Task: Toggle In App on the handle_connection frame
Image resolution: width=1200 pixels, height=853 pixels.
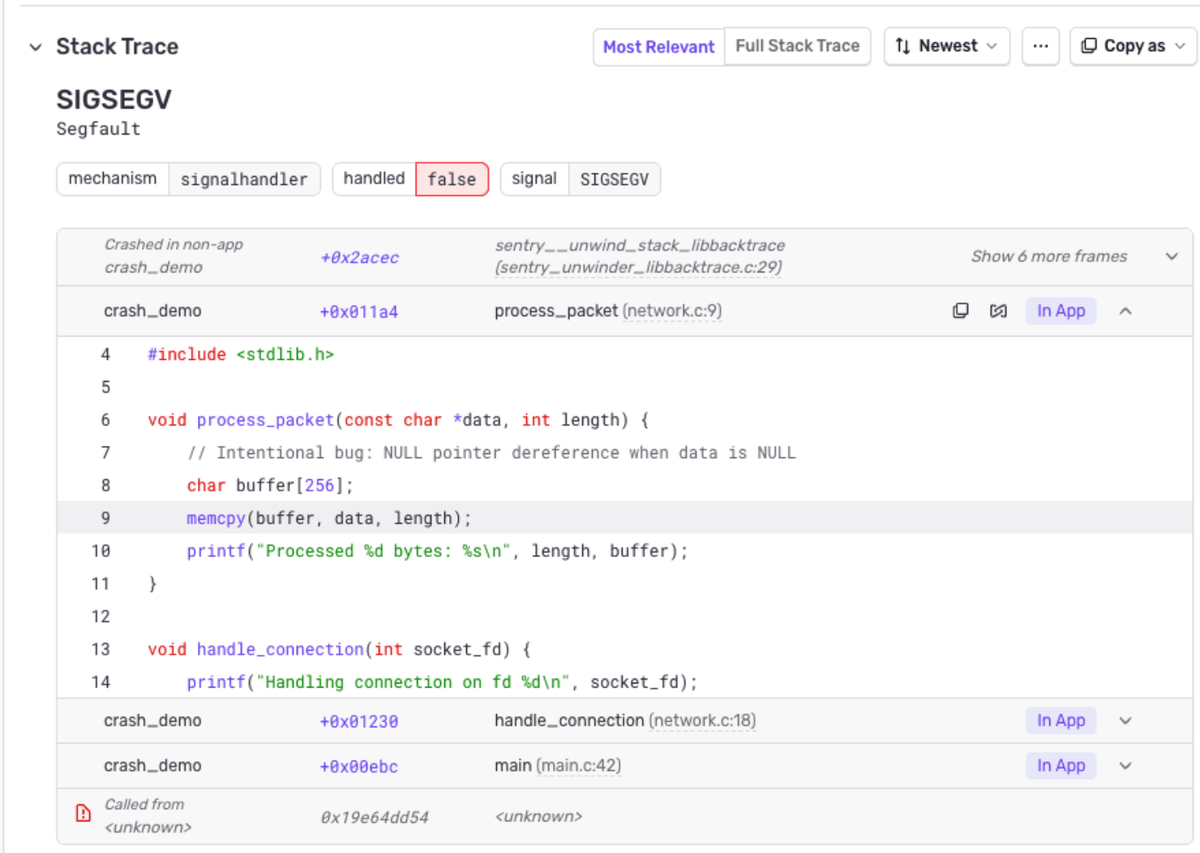Action: [x=1061, y=720]
